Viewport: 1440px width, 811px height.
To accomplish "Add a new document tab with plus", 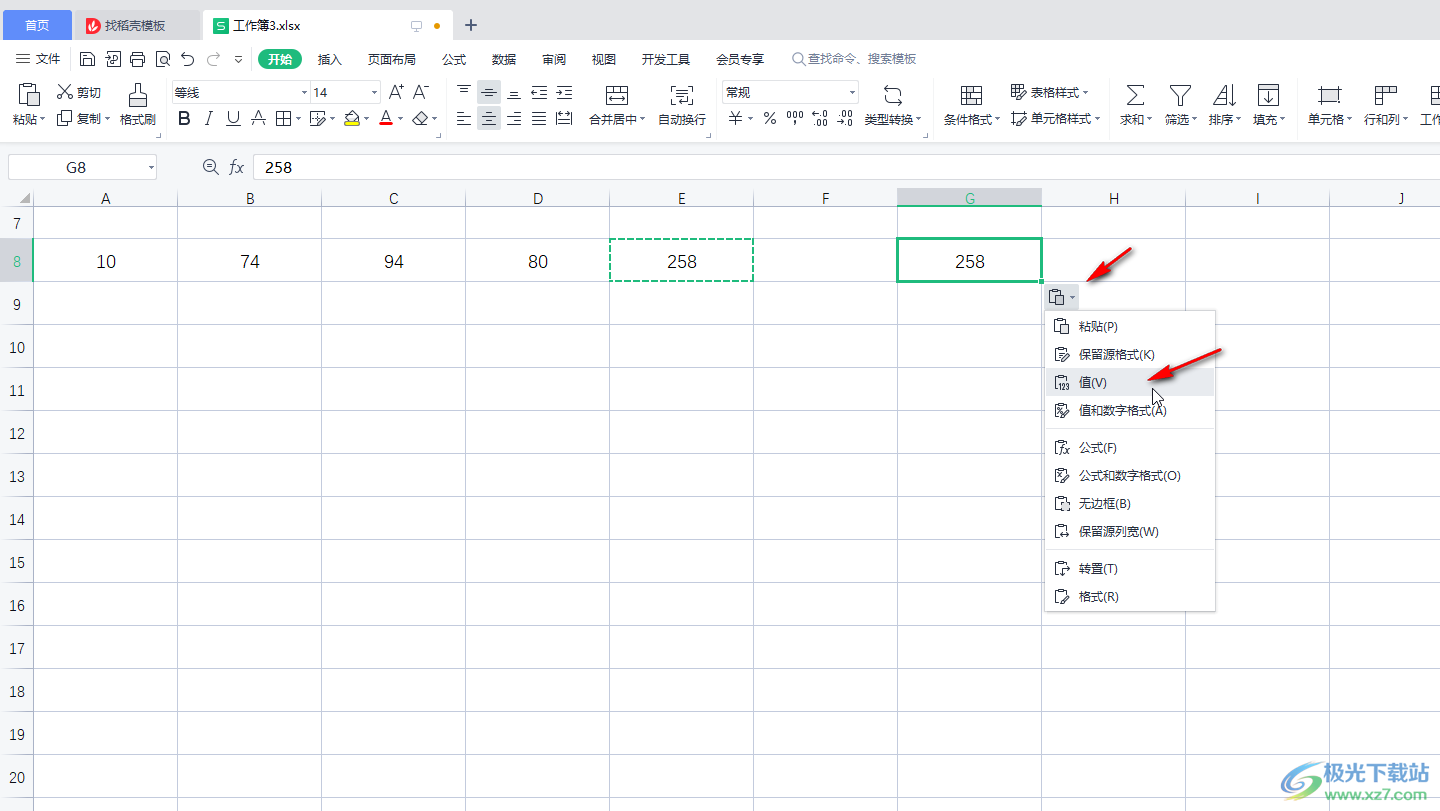I will point(471,25).
